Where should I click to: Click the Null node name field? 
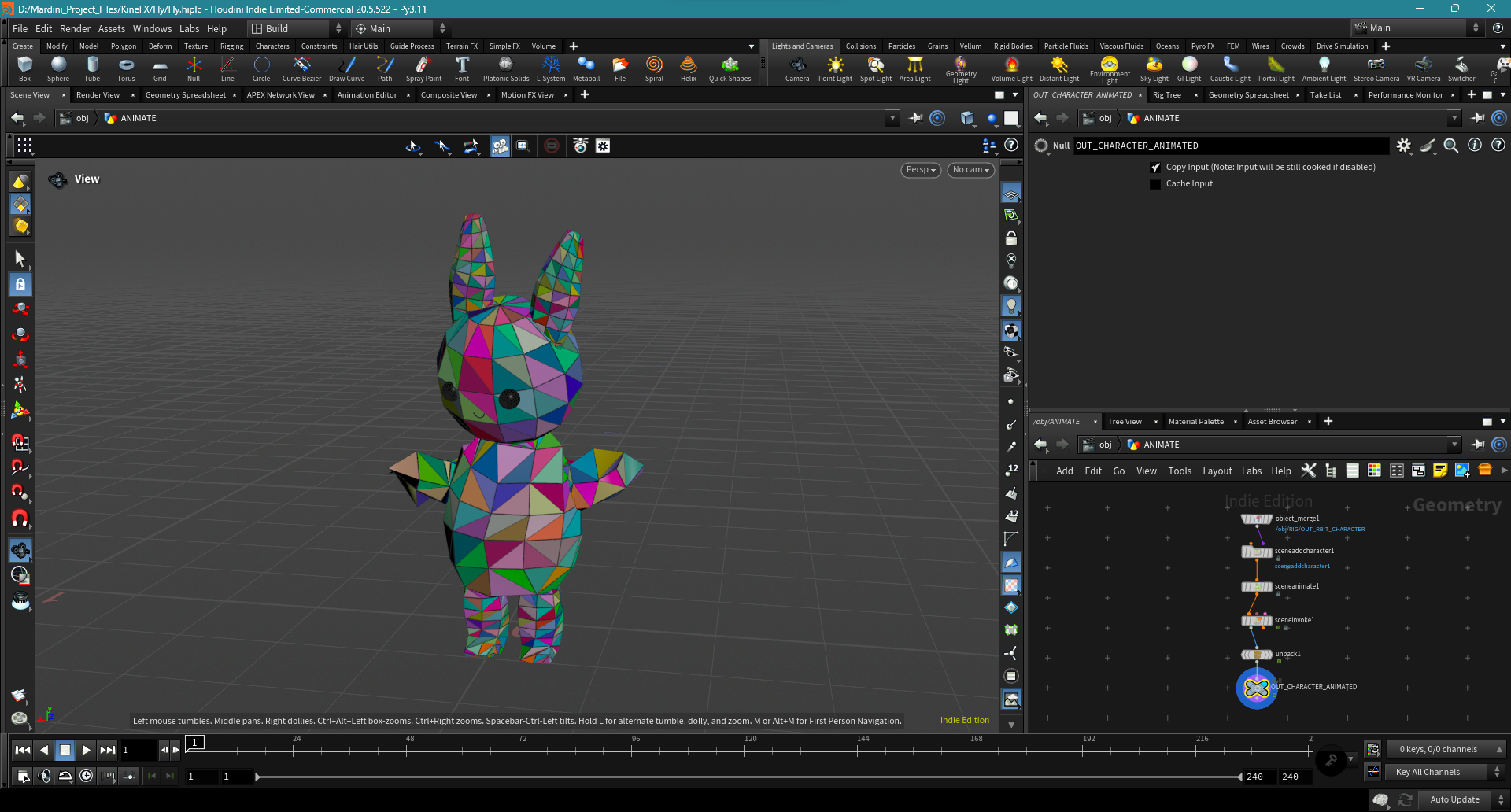1231,146
